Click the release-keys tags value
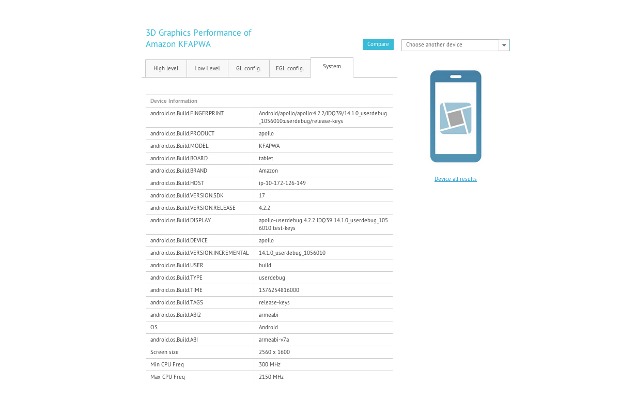The width and height of the screenshot is (620, 400). click(x=274, y=302)
